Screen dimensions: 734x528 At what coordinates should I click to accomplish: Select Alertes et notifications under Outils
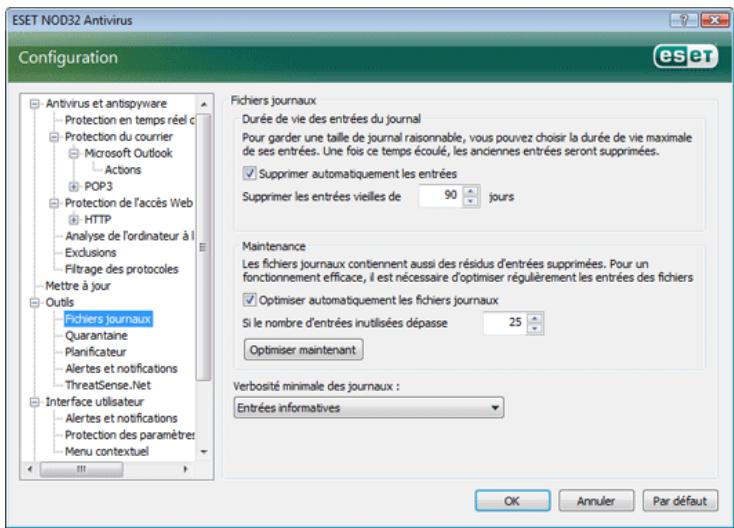[121, 369]
